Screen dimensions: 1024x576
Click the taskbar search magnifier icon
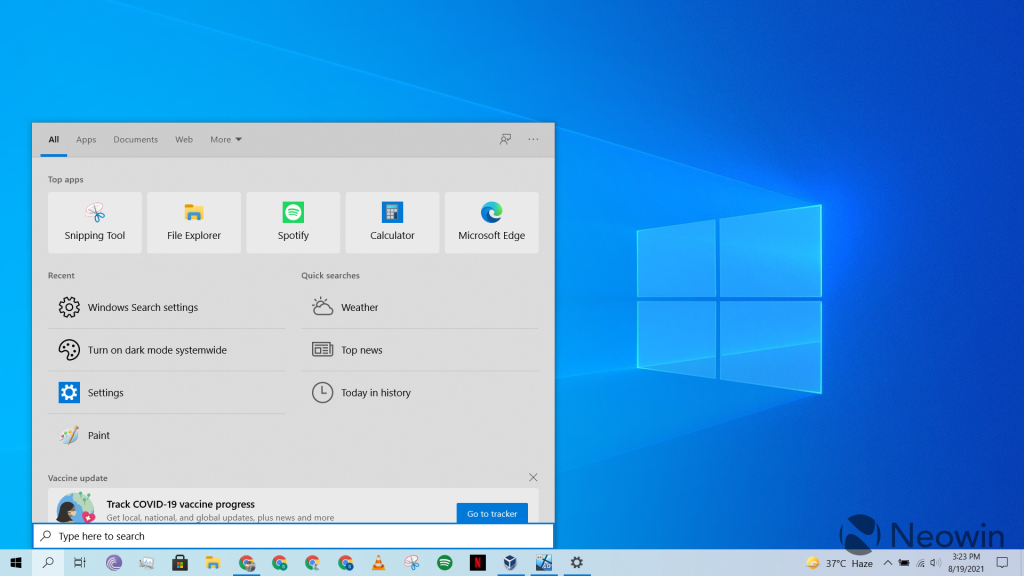coord(48,563)
